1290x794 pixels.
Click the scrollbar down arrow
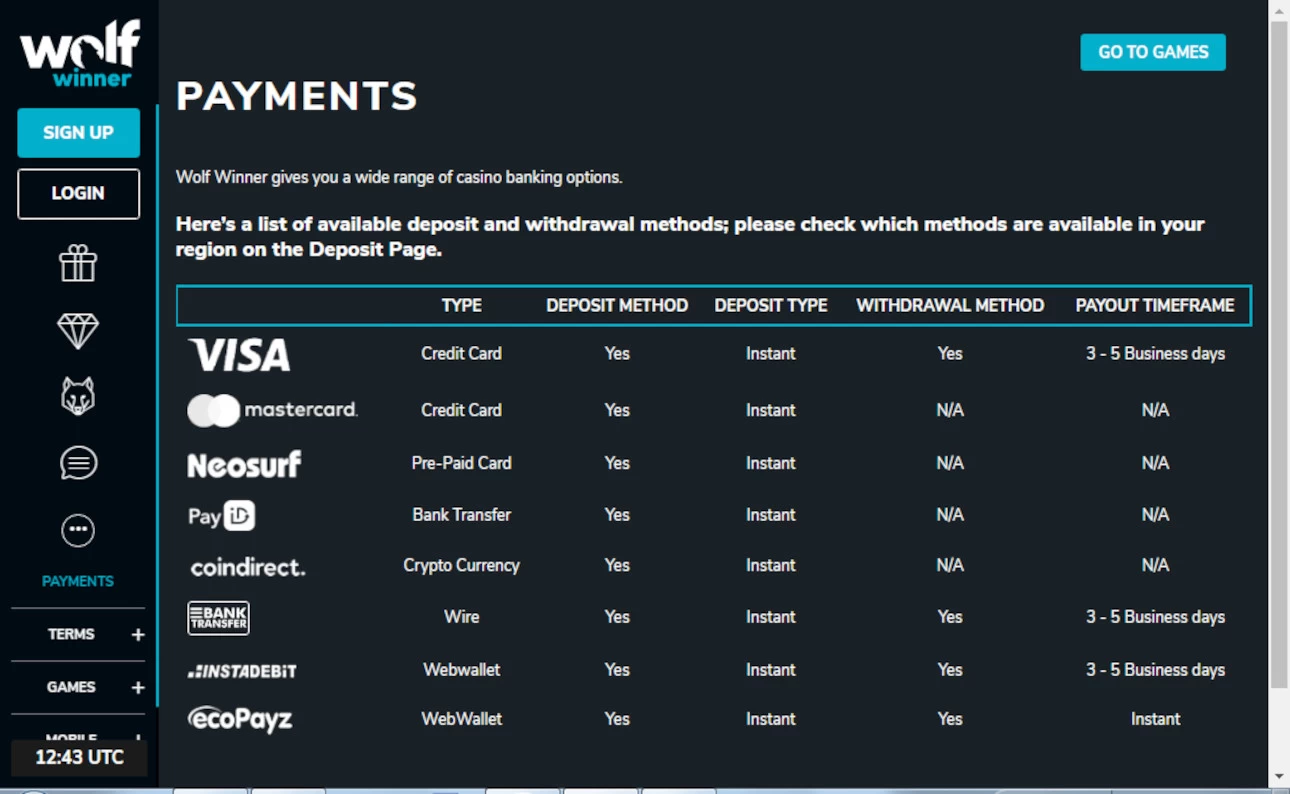[1279, 777]
